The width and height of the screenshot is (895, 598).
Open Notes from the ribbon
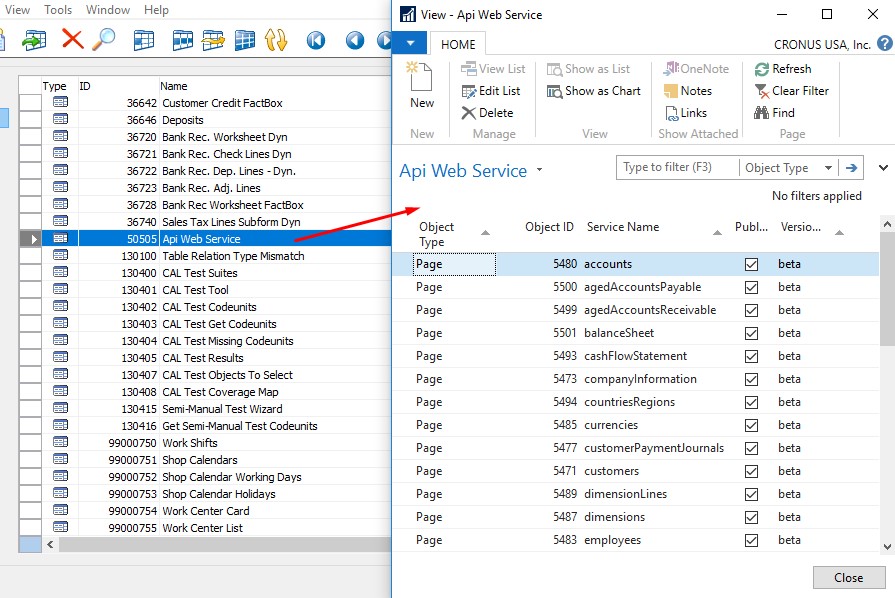click(688, 91)
